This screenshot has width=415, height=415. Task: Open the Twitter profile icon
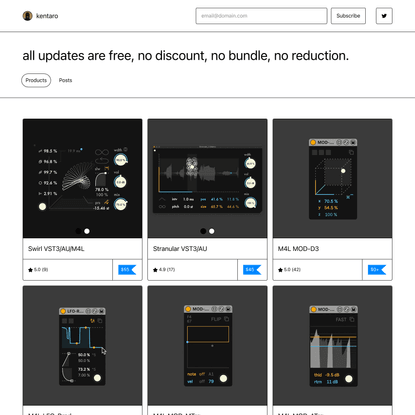coord(384,16)
